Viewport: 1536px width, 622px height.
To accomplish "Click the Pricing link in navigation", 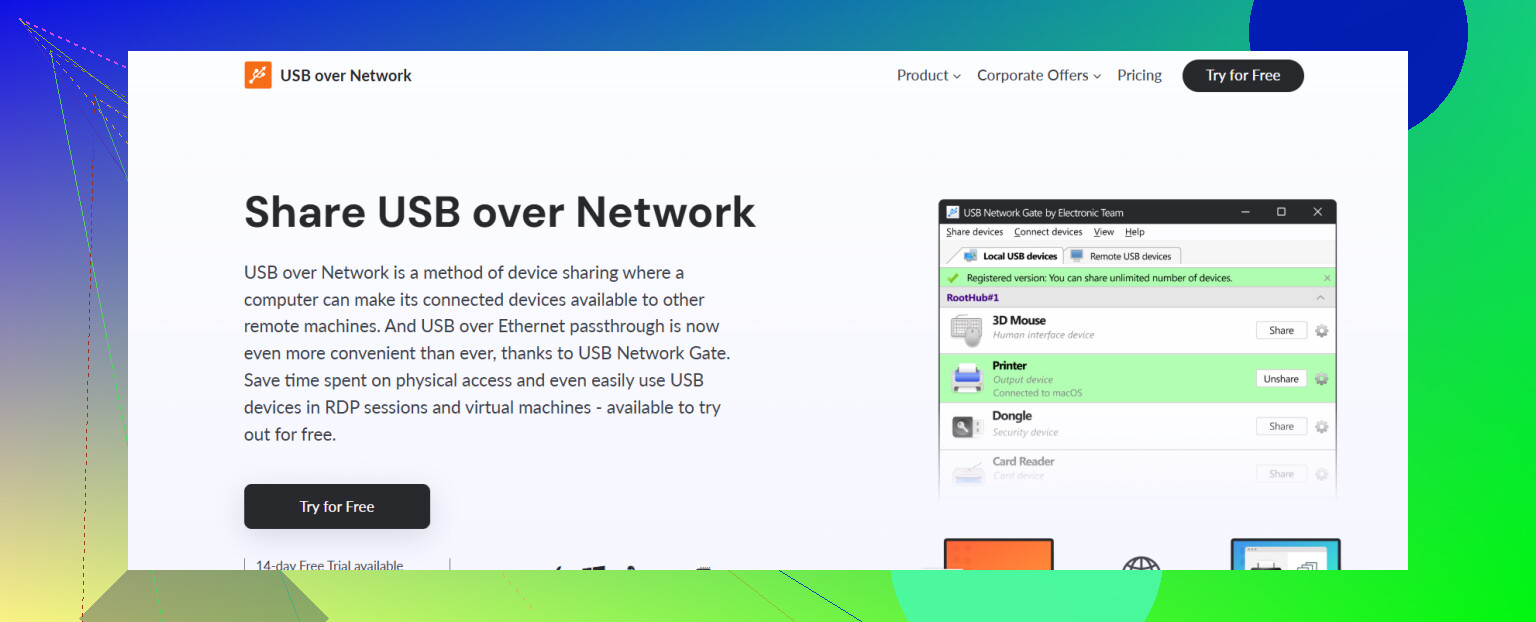I will pos(1139,76).
